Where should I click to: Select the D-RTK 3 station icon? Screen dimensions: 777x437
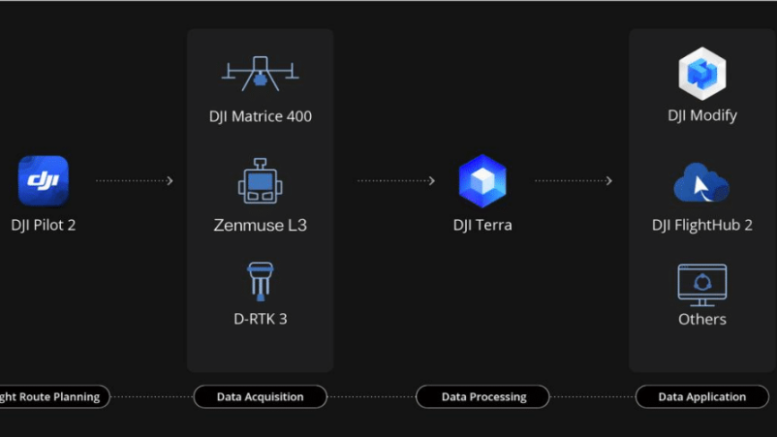point(260,281)
